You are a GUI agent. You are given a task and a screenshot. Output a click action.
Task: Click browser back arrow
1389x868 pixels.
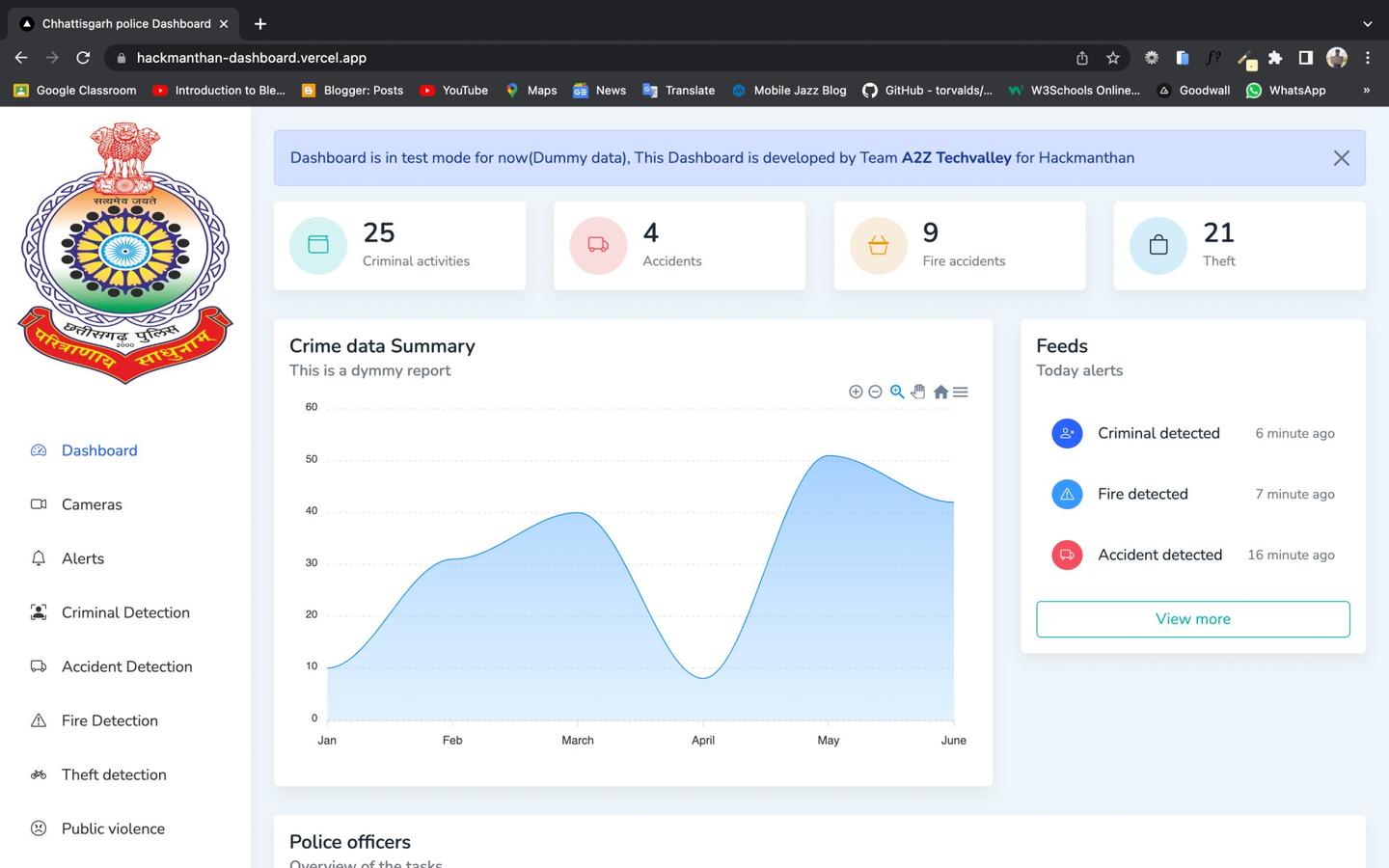click(x=21, y=58)
